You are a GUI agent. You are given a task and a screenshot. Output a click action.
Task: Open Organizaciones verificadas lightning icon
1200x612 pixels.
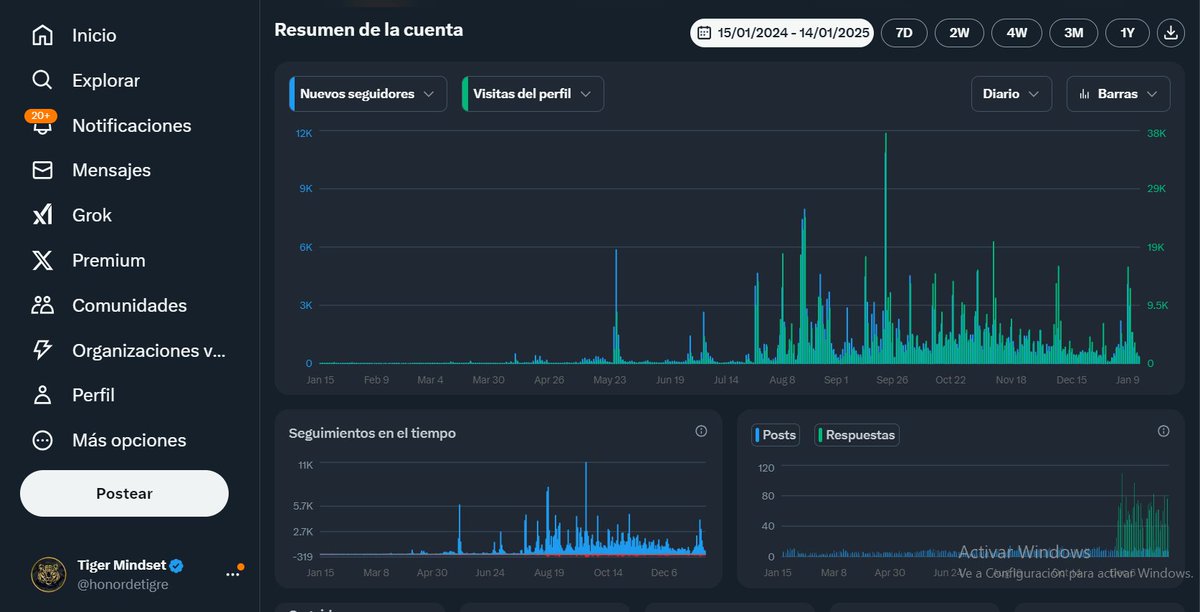(x=42, y=350)
